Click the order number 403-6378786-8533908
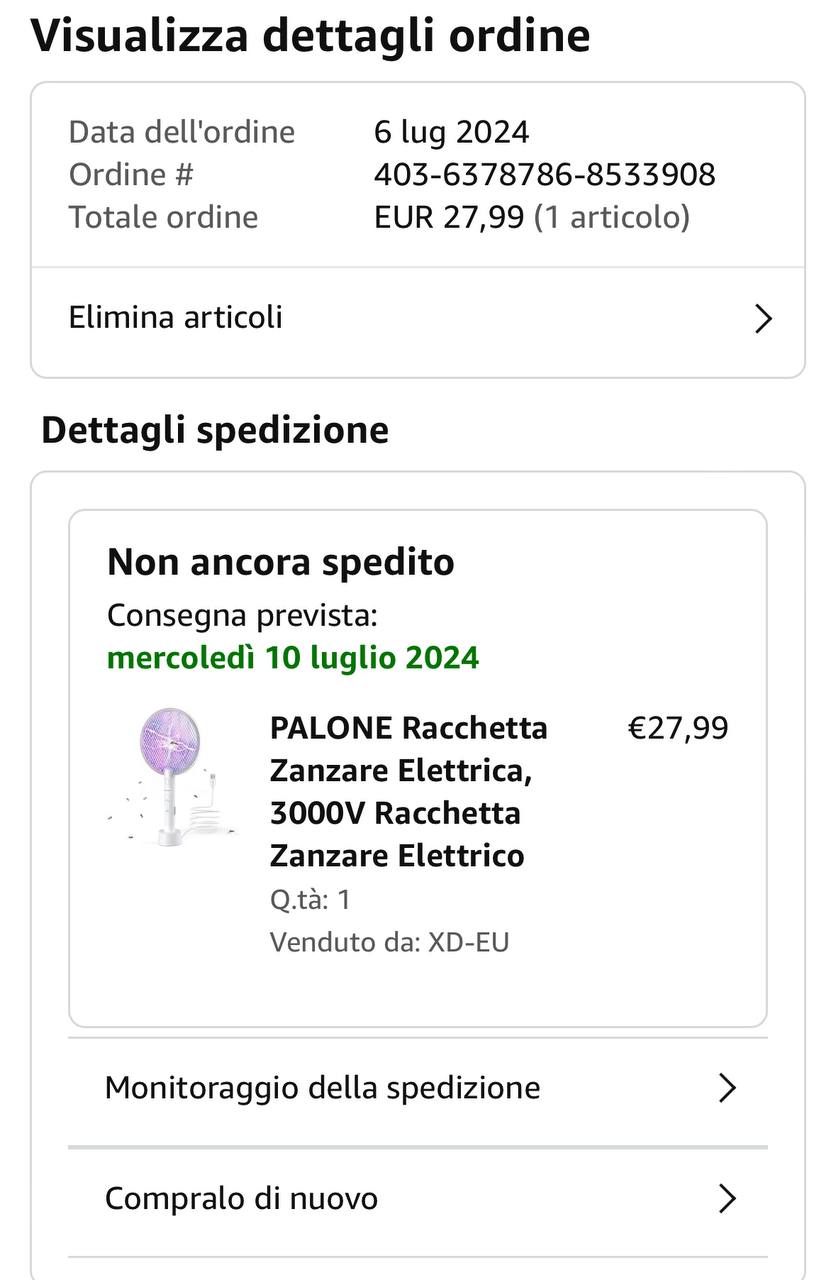836x1280 pixels. [x=544, y=175]
